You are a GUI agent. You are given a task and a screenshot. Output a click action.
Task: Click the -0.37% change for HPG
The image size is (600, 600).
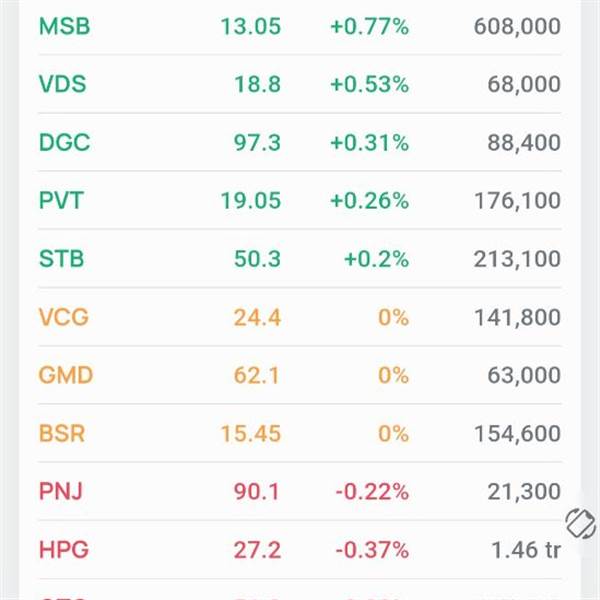click(x=371, y=549)
